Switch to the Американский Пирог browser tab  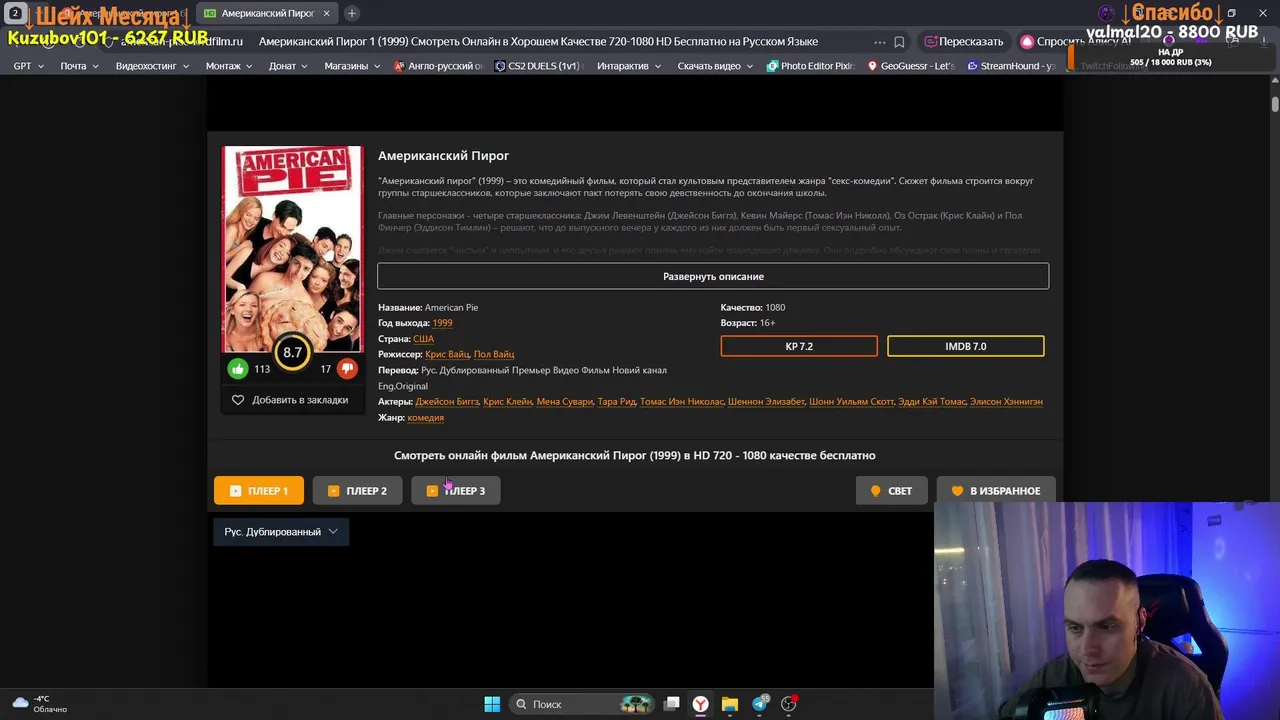(x=267, y=13)
